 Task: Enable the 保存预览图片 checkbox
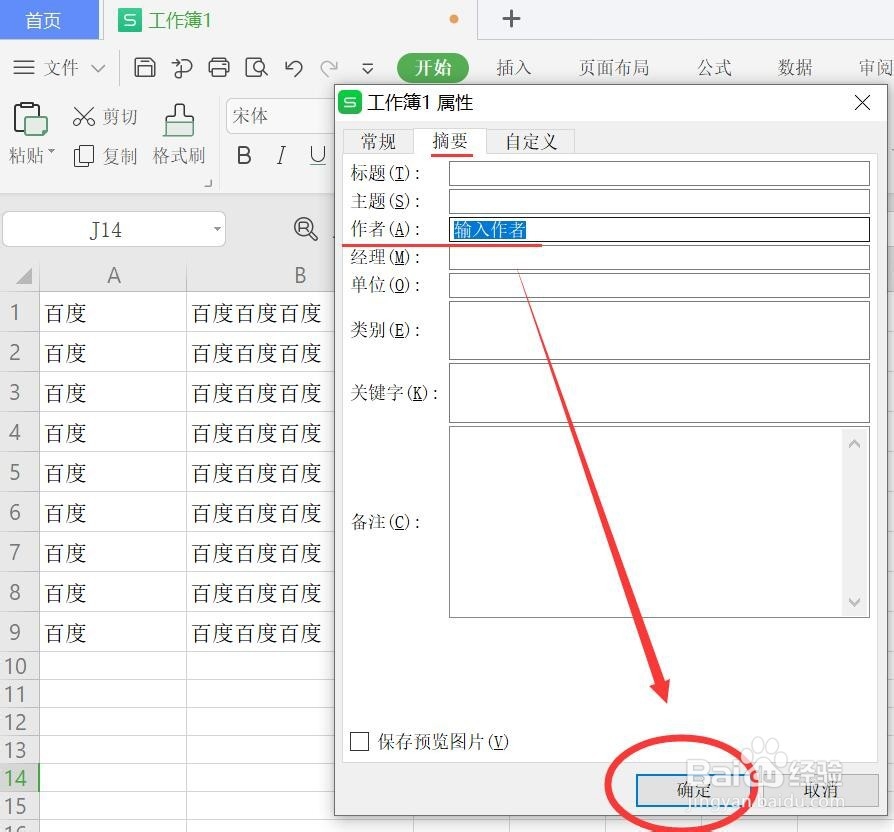click(x=359, y=742)
